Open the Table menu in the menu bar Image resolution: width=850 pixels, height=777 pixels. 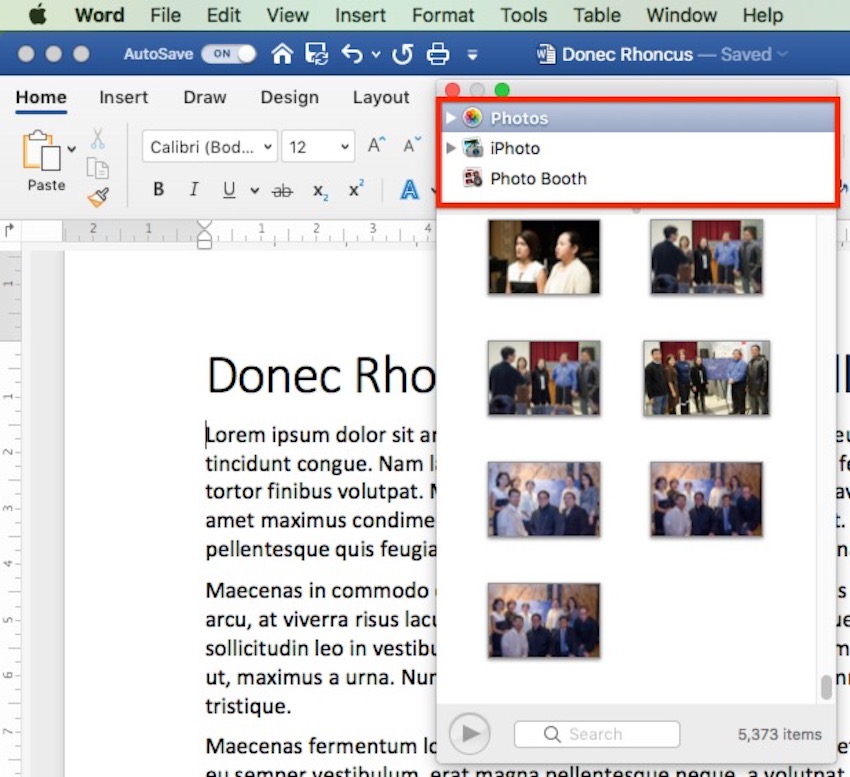coord(597,15)
